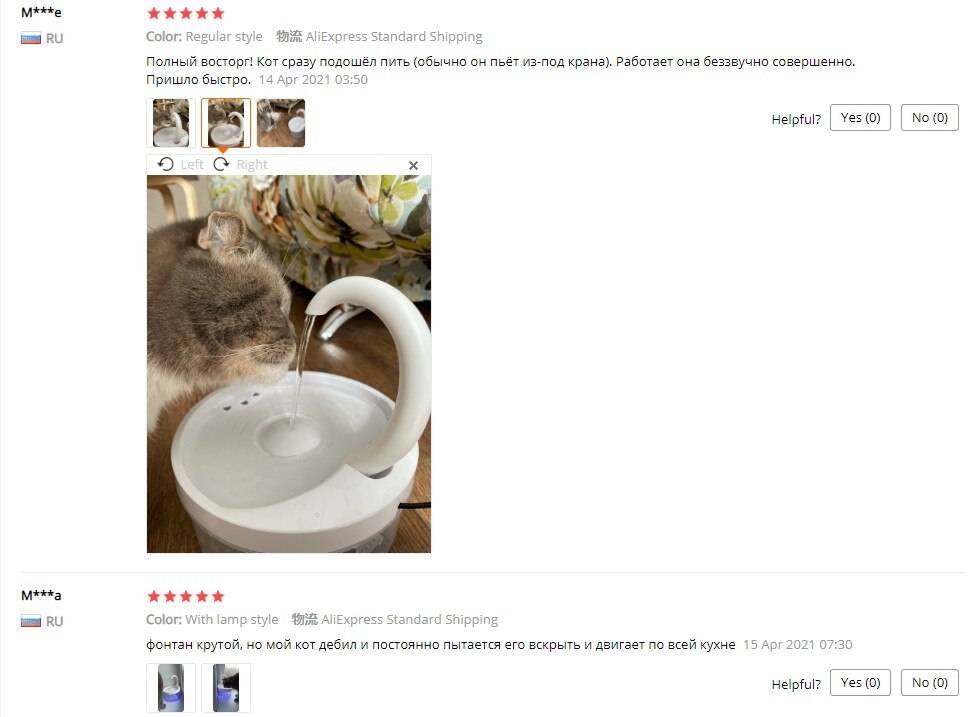Open first thumbnail of M***e's review
Screen dimensions: 979x717
click(170, 123)
